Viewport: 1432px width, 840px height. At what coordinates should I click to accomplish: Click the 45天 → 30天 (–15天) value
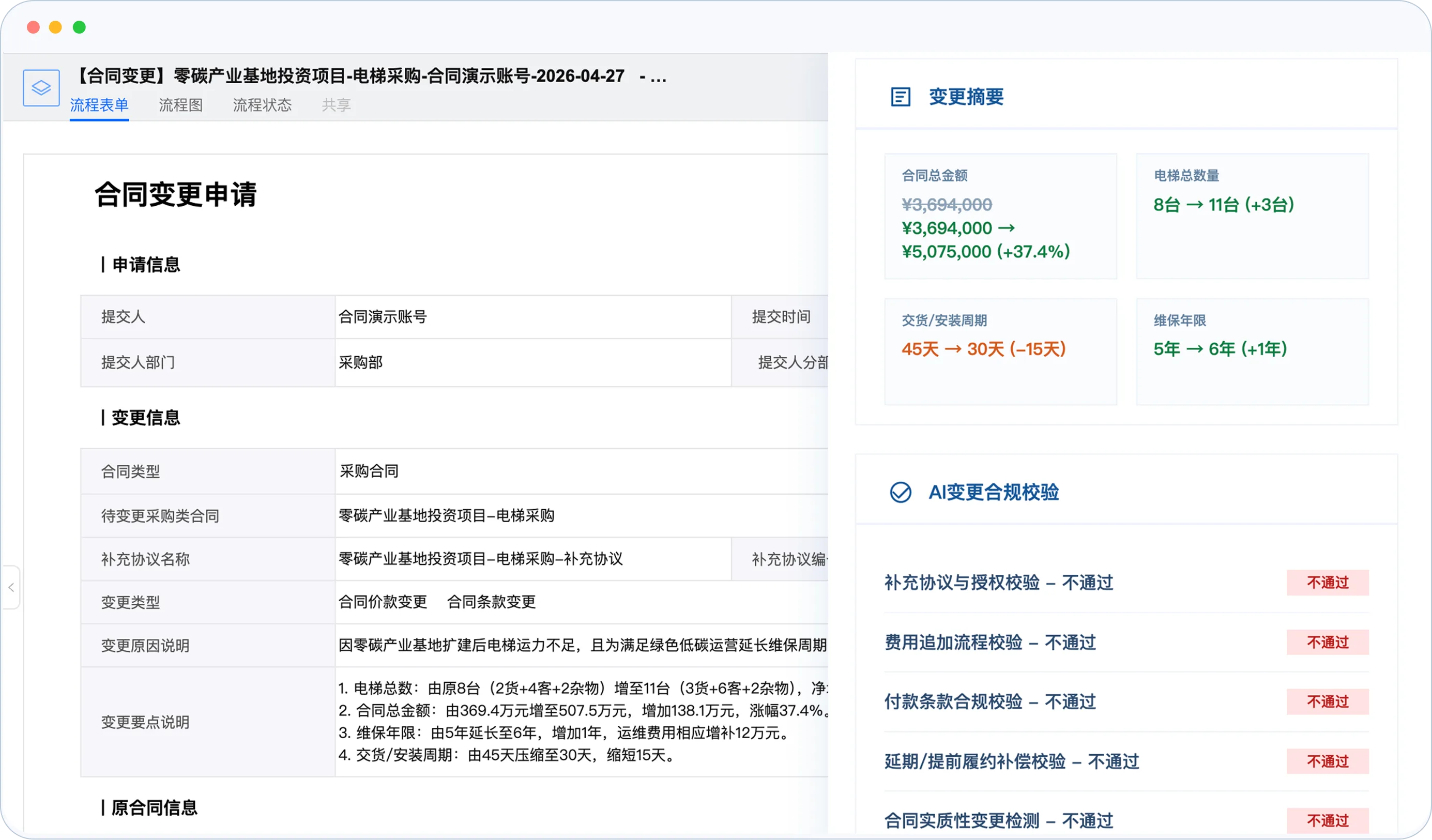(x=984, y=348)
